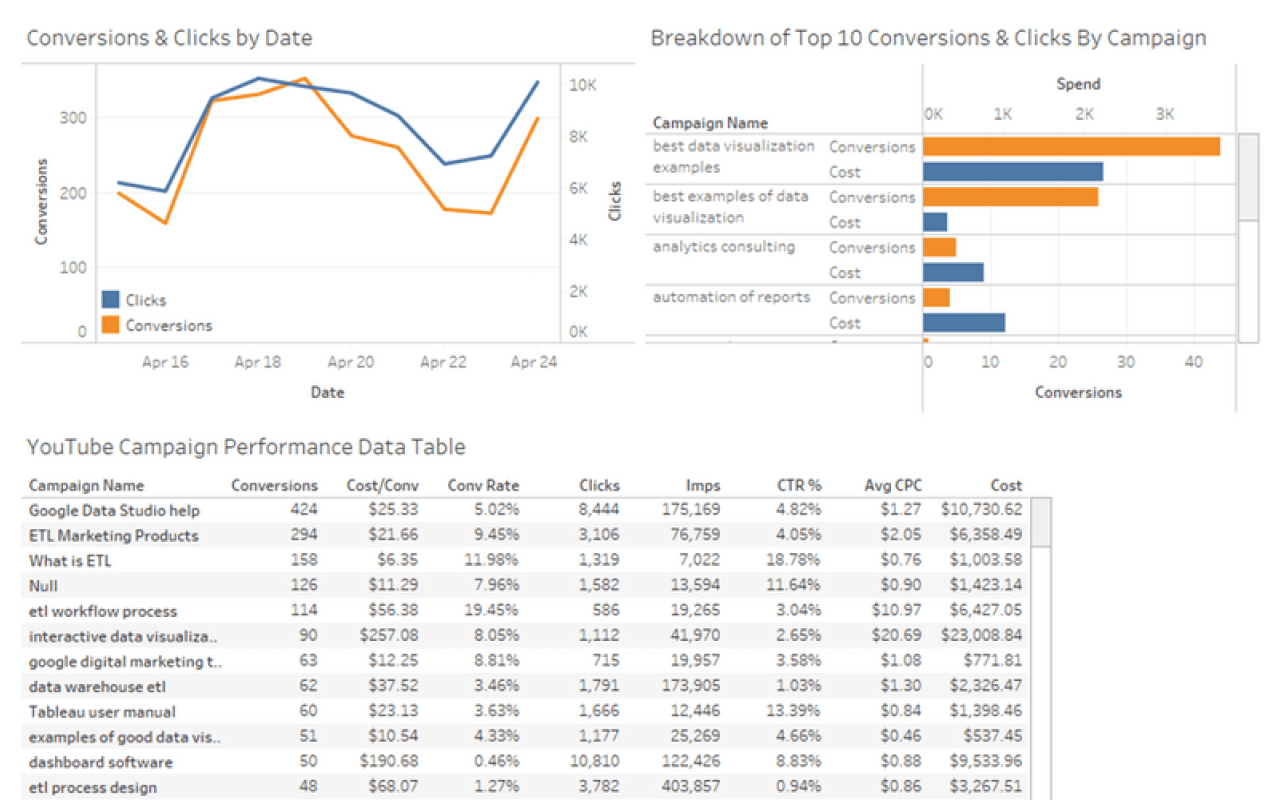1280x800 pixels.
Task: Click the Avg CPC column header
Action: [892, 485]
